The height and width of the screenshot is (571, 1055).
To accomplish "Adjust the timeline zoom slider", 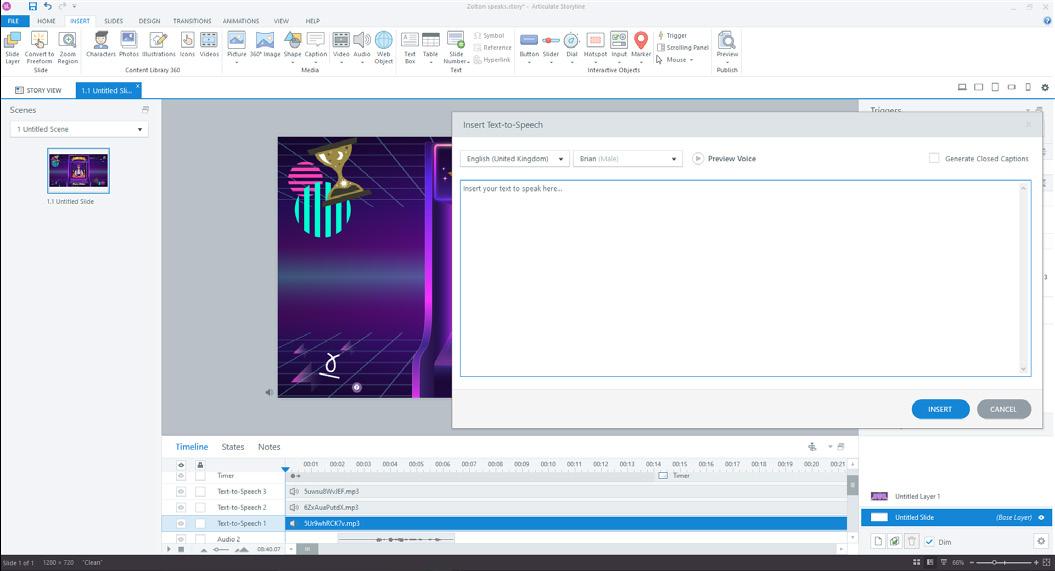I will click(221, 549).
